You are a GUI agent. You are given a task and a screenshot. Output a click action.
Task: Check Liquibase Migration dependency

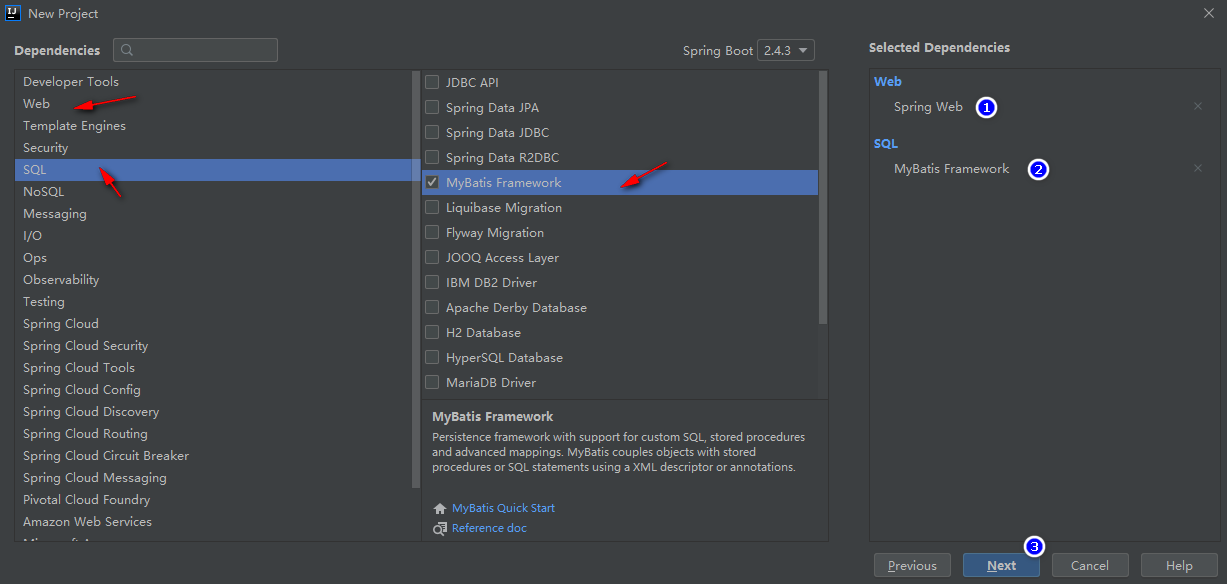point(432,207)
